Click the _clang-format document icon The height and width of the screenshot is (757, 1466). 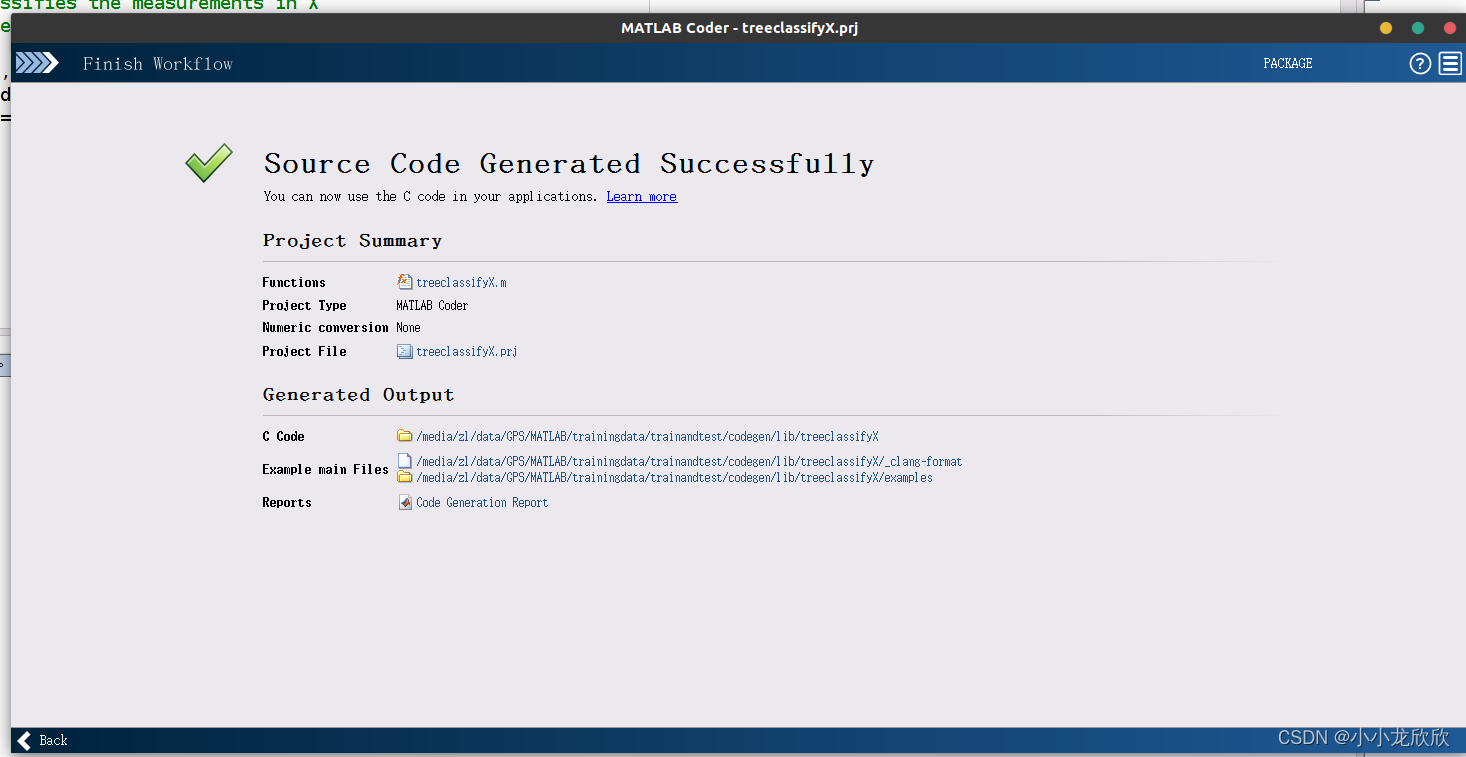click(405, 461)
